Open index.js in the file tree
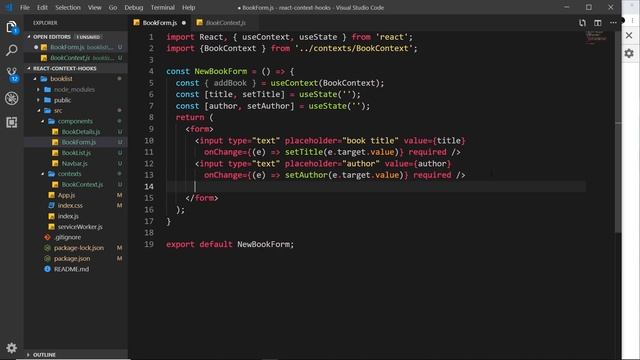Image resolution: width=640 pixels, height=360 pixels. click(x=76, y=216)
